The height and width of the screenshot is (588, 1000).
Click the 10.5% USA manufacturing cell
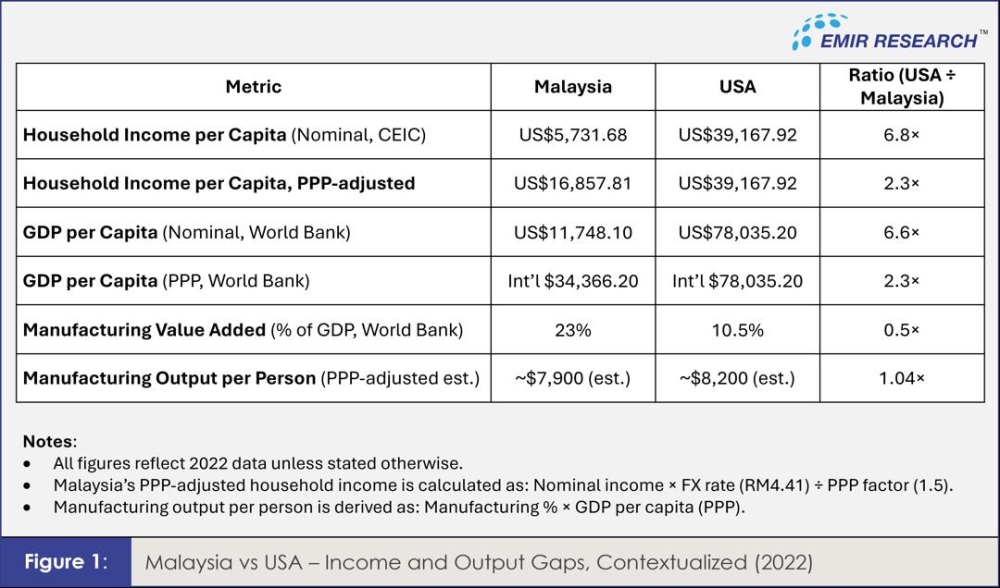point(737,330)
